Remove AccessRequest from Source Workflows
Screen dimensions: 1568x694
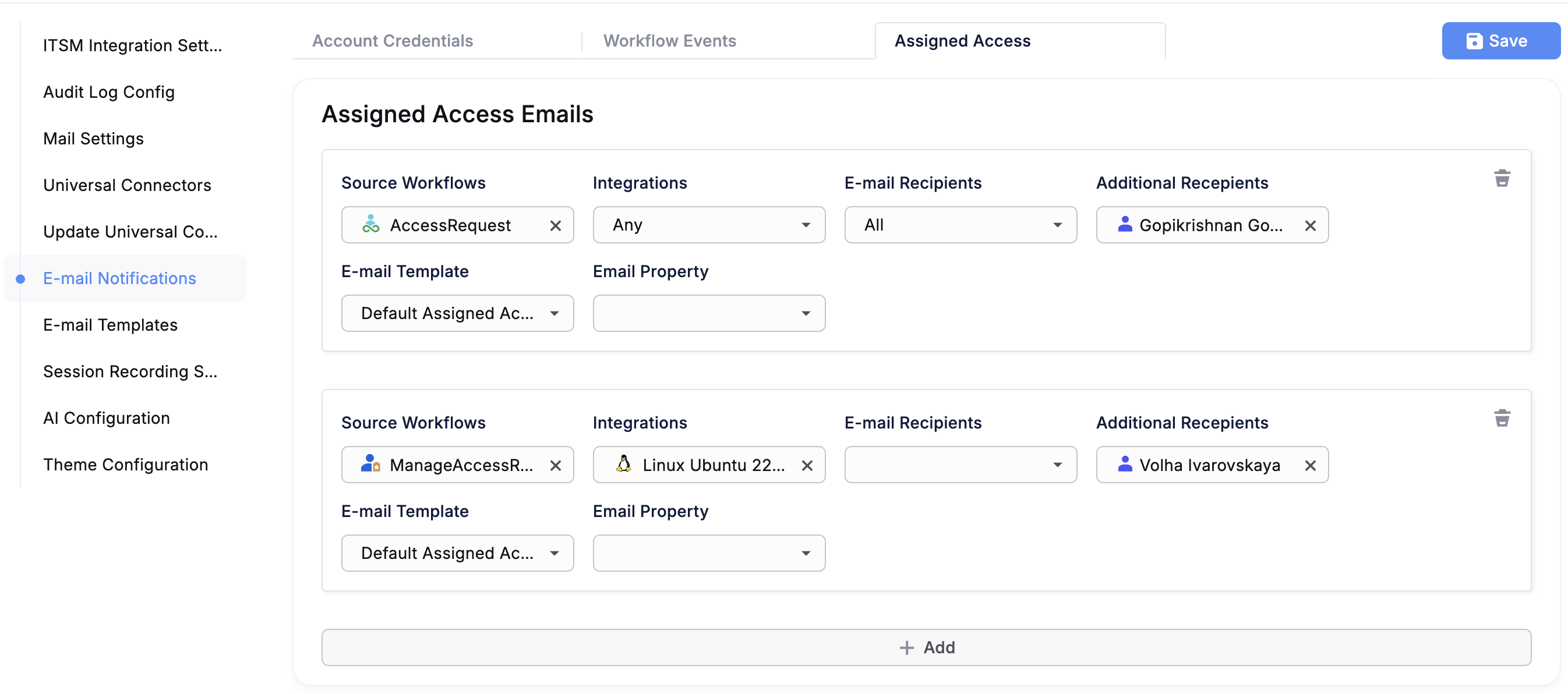pyautogui.click(x=556, y=225)
